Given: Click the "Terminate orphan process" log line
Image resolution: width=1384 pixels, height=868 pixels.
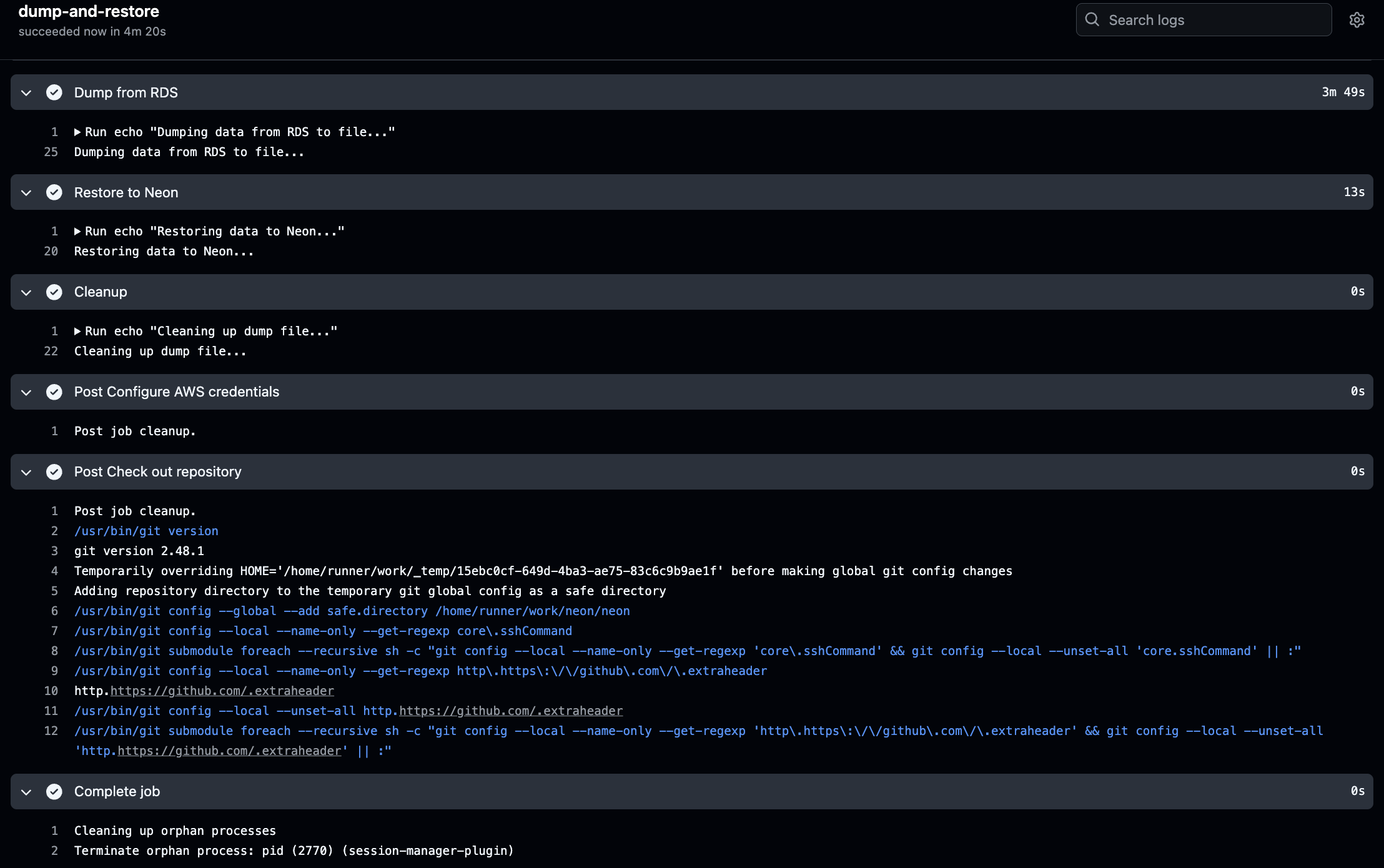Looking at the screenshot, I should (294, 851).
